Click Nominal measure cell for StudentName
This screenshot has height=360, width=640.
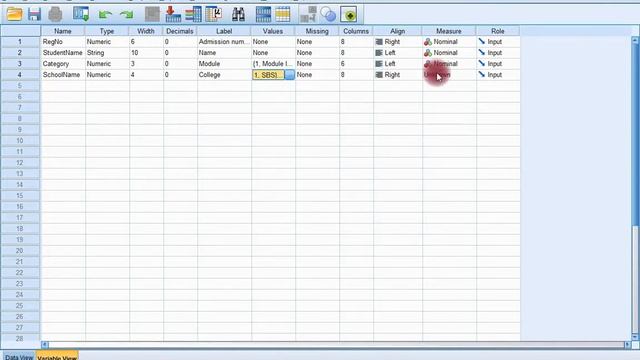click(449, 53)
